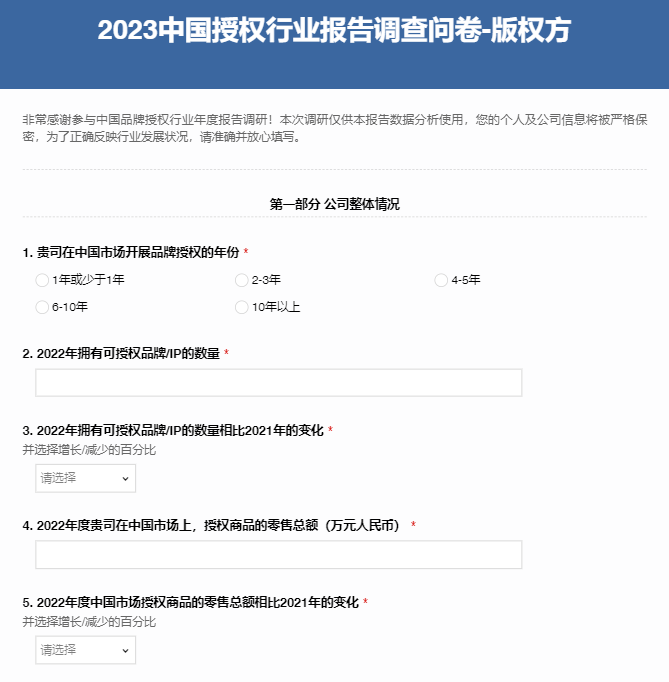
Task: Click the red required asterisk on question 4
Action: point(413,525)
